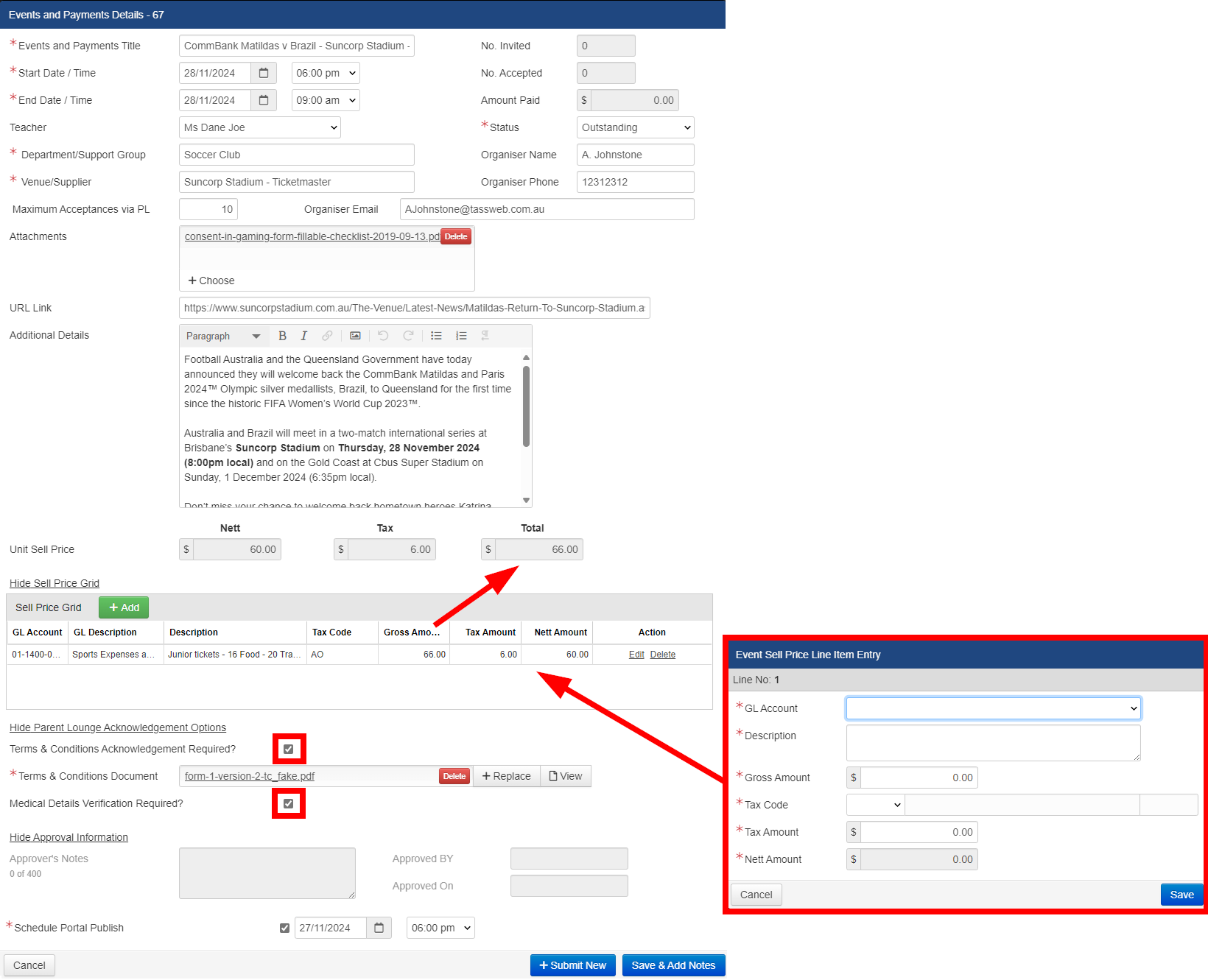
Task: Open the GL Account dropdown in Line Item Entry
Action: (x=994, y=708)
